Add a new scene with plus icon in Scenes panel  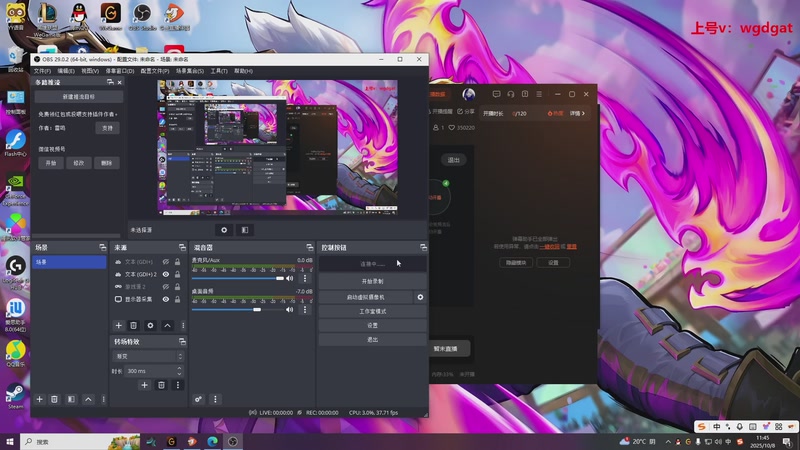(x=39, y=399)
